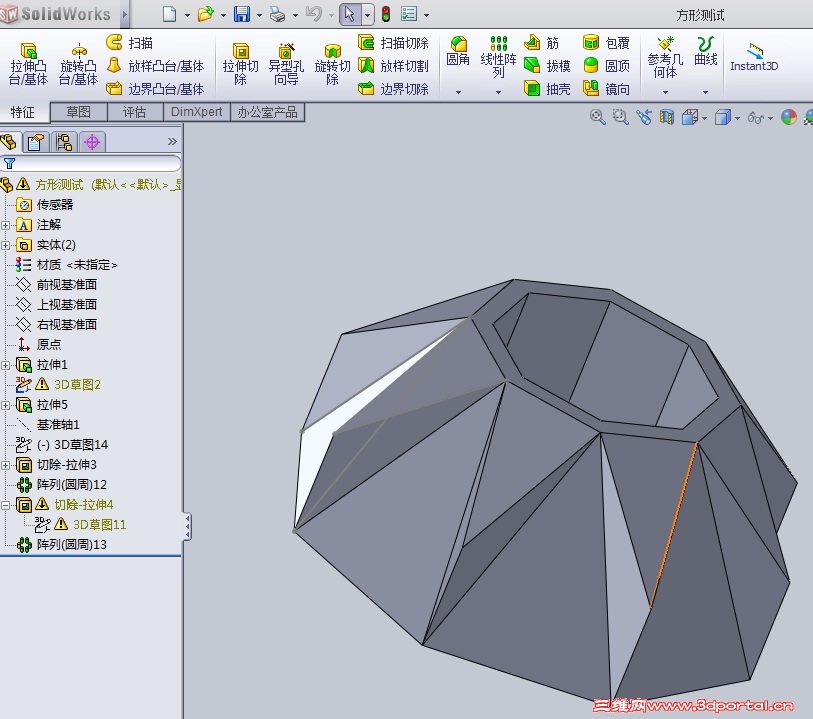Click the Save icon in the top toolbar
The image size is (813, 719).
coord(242,14)
